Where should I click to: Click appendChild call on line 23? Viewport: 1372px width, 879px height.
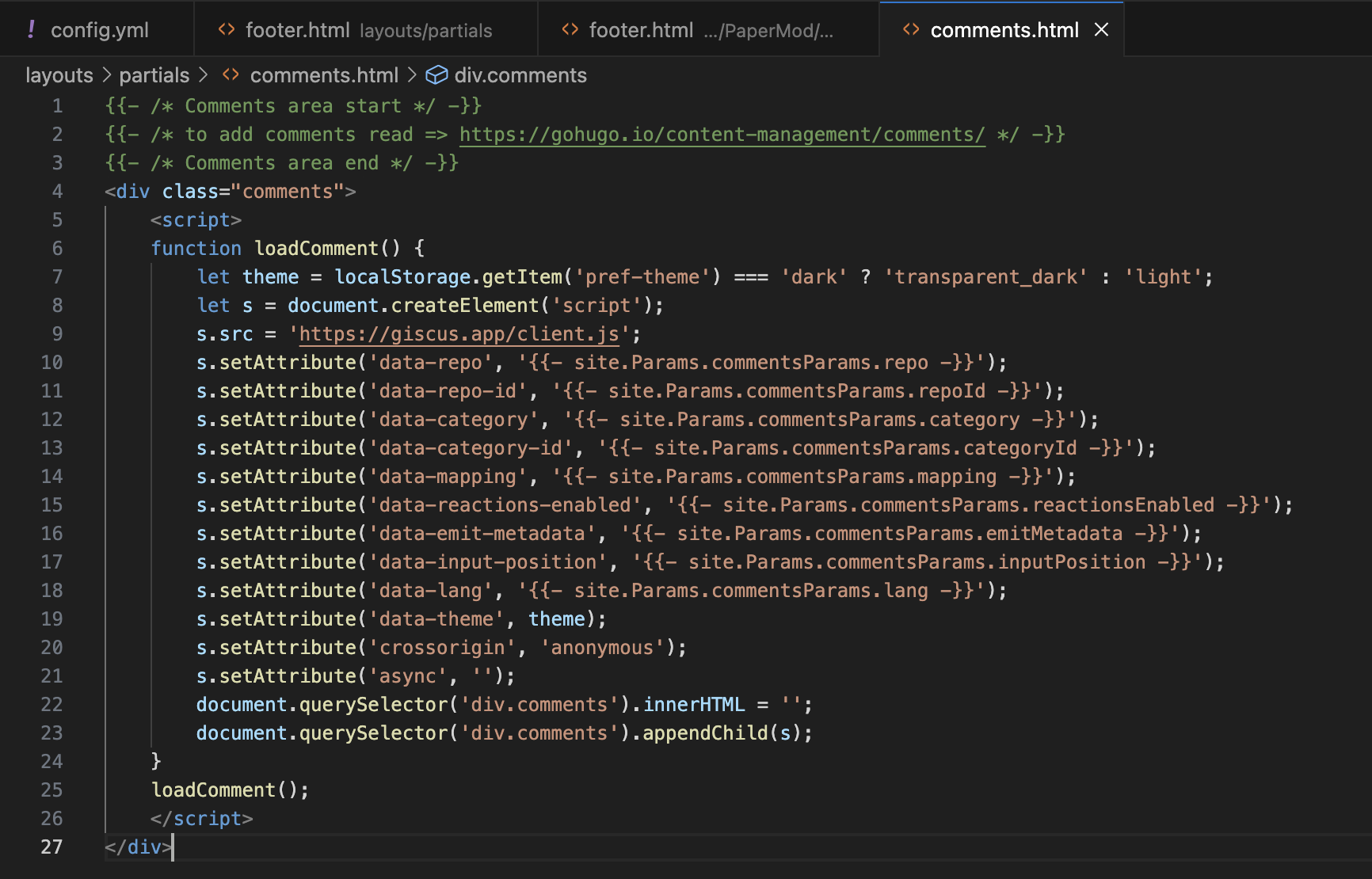705,733
